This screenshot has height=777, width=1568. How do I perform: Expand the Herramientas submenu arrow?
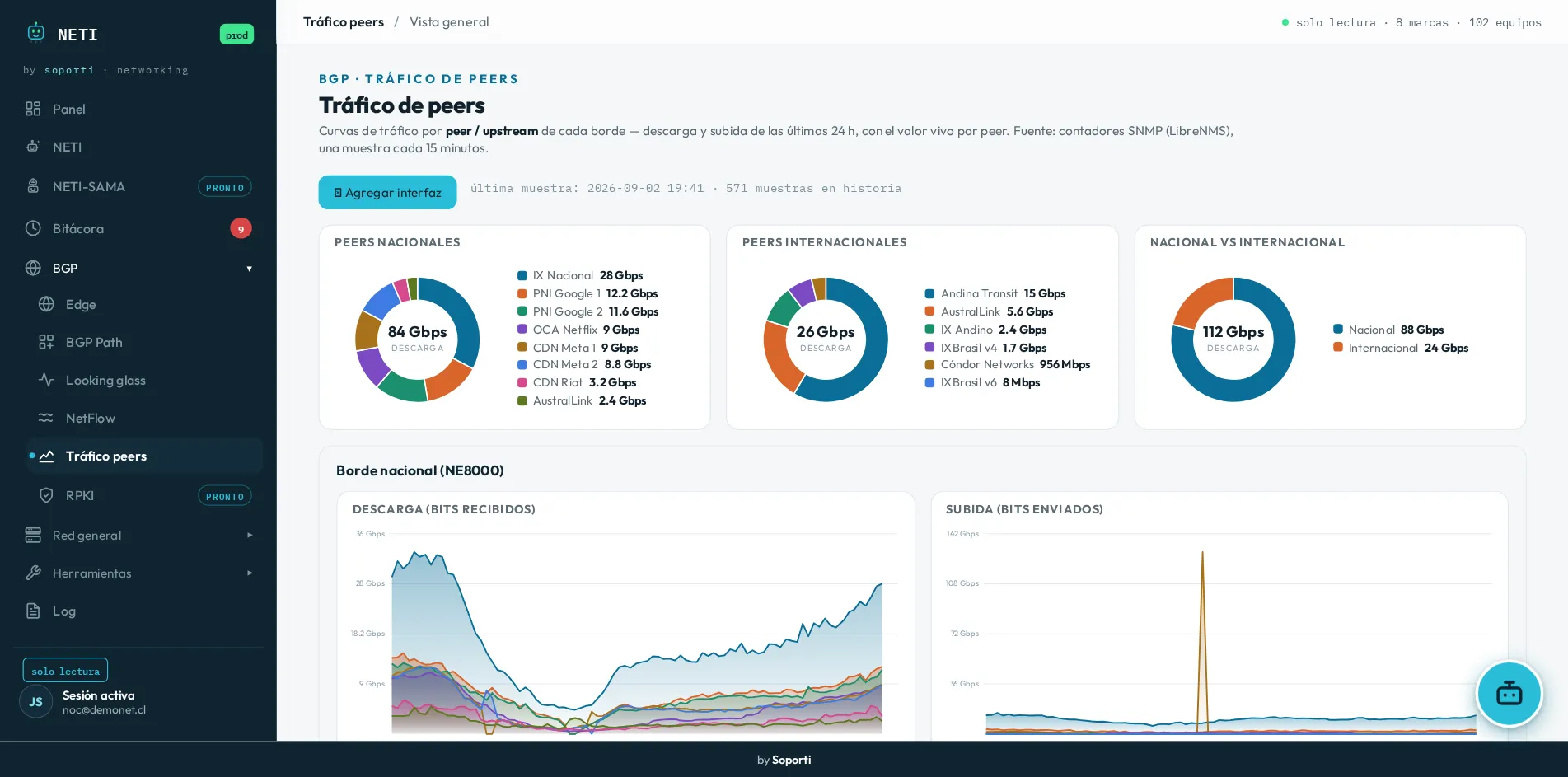tap(250, 573)
